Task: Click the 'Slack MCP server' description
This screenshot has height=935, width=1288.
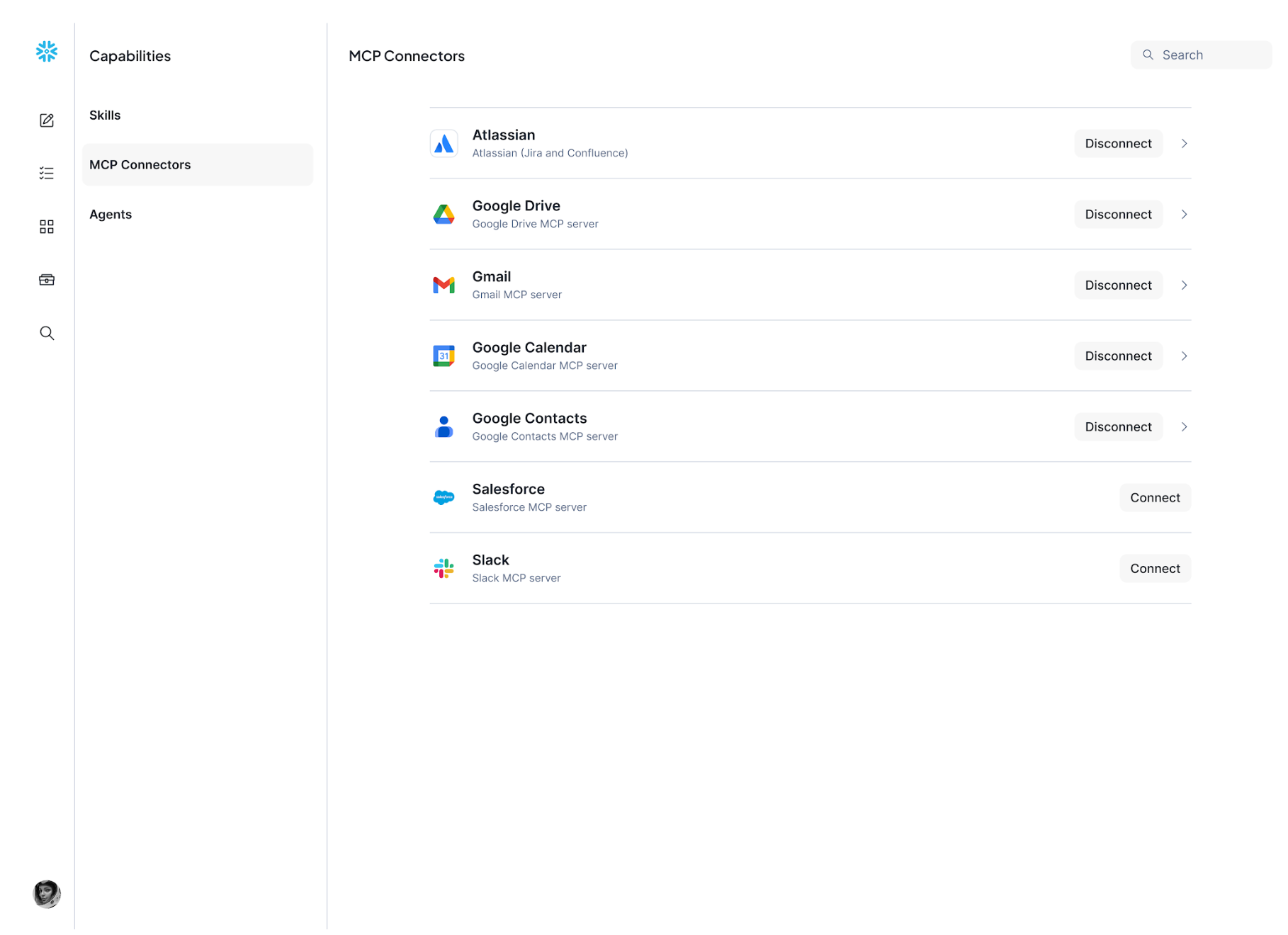Action: tap(516, 579)
